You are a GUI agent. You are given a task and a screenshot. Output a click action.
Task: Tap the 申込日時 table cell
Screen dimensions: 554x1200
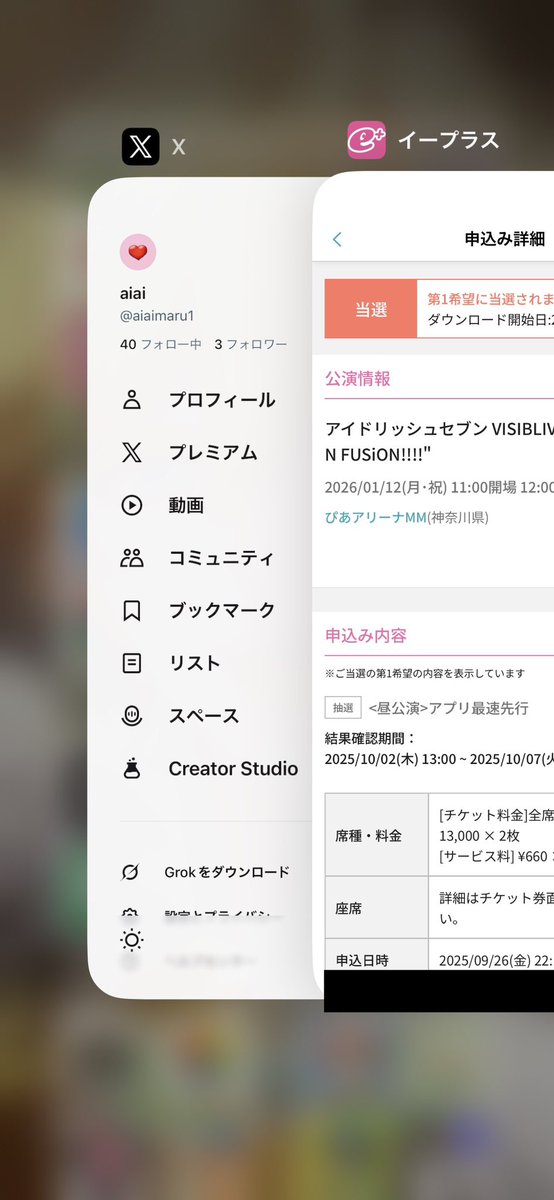376,954
